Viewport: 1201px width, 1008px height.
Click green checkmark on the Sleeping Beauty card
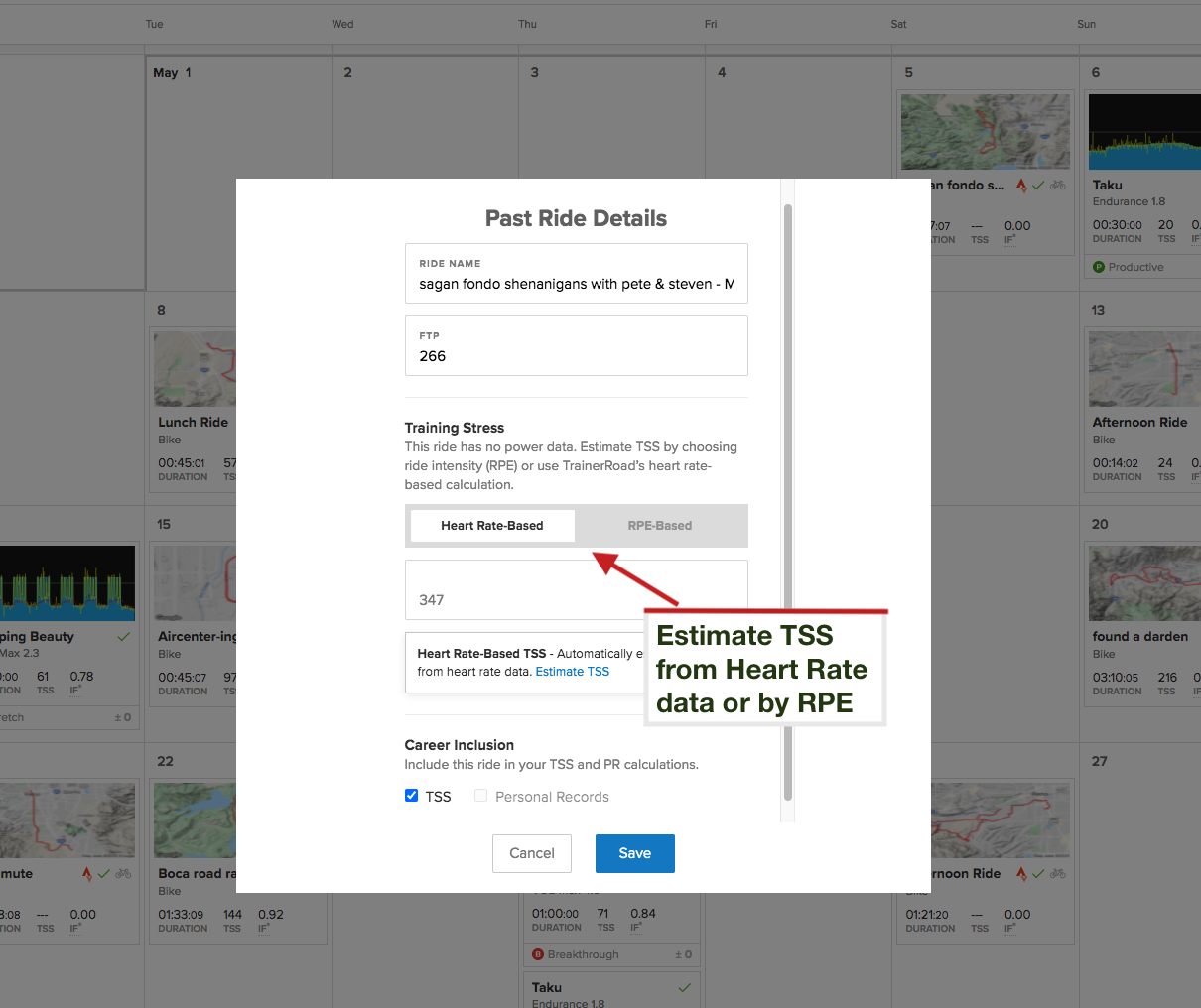[124, 637]
